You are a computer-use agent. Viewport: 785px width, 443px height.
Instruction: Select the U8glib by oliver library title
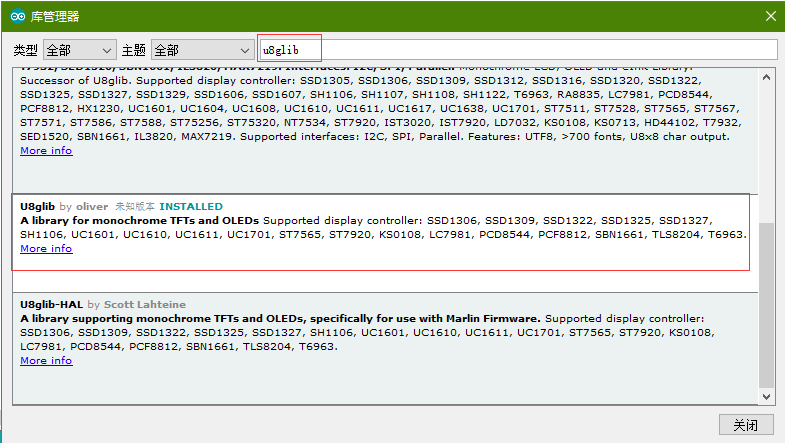(x=38, y=207)
